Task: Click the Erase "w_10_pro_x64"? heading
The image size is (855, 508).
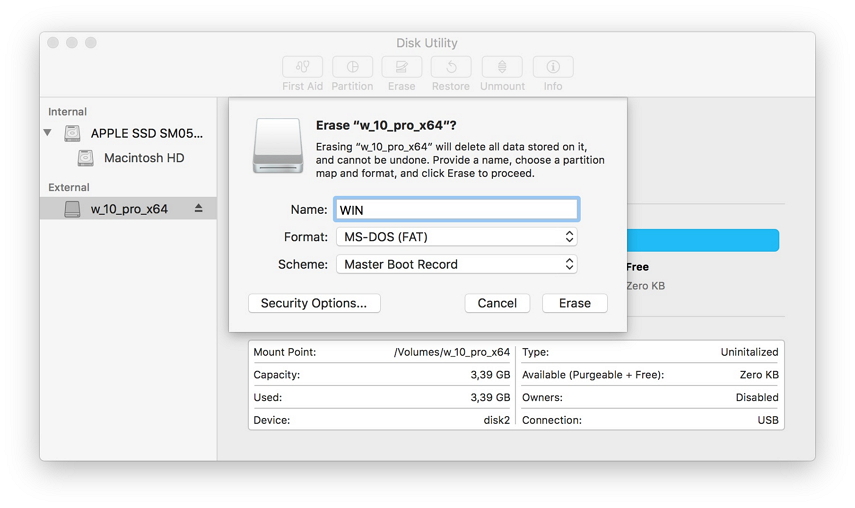Action: tap(386, 125)
